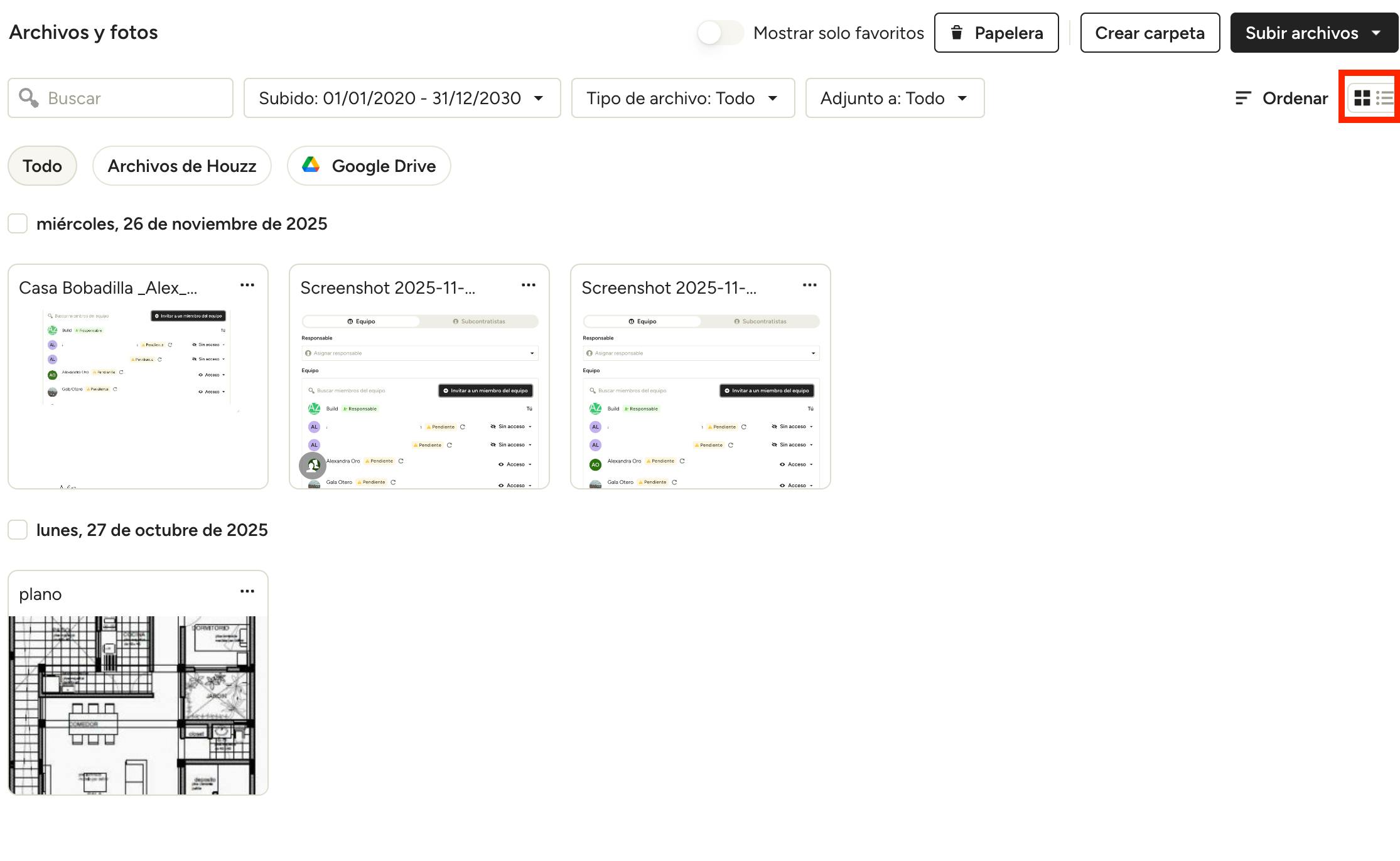This screenshot has width=1400, height=861.
Task: Switch to list view icon
Action: [1384, 98]
